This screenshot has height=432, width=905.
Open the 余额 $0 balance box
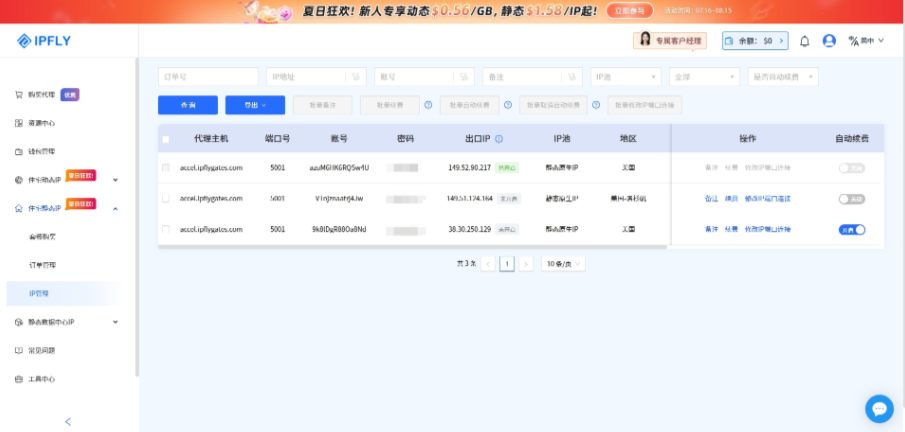[755, 41]
